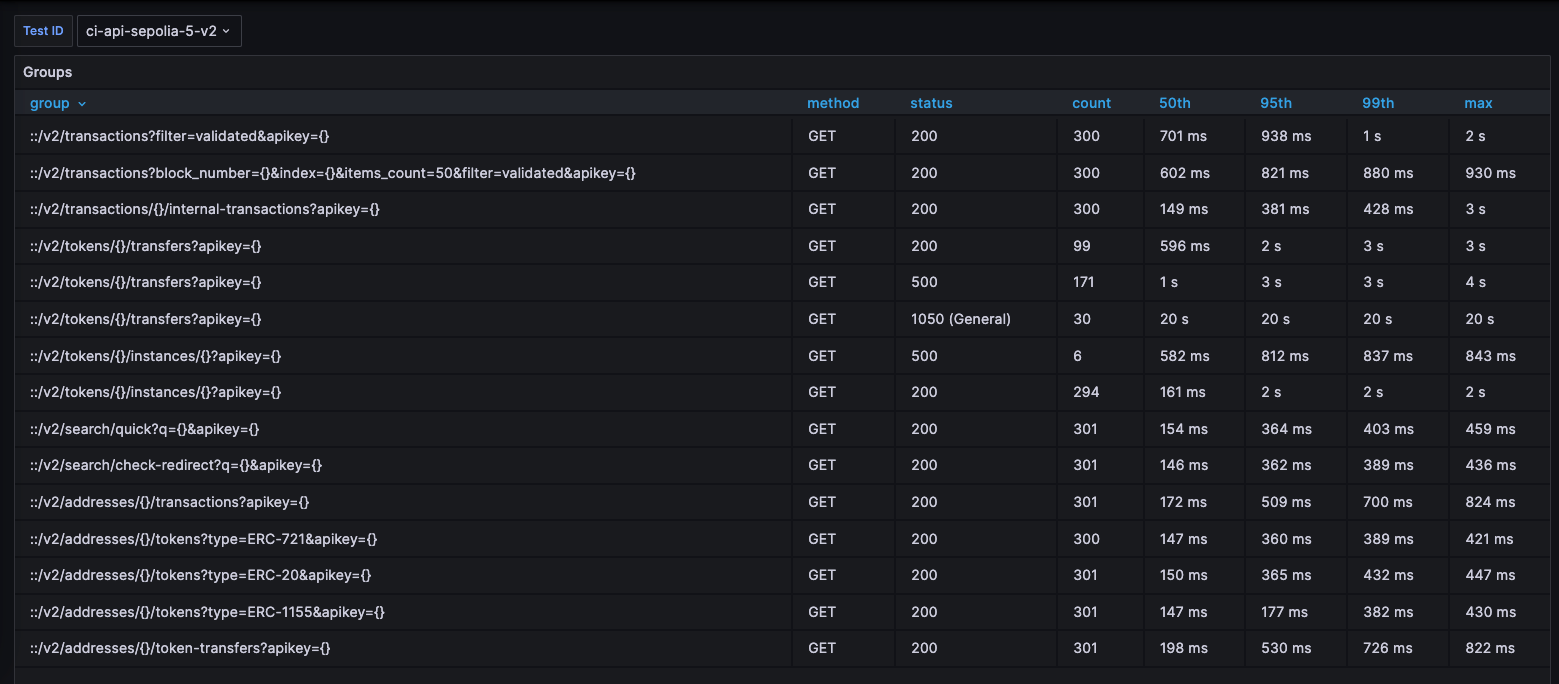1559x684 pixels.
Task: Select the ::/v2/transactions?filter=validated&apikey={} group cell
Action: [403, 136]
